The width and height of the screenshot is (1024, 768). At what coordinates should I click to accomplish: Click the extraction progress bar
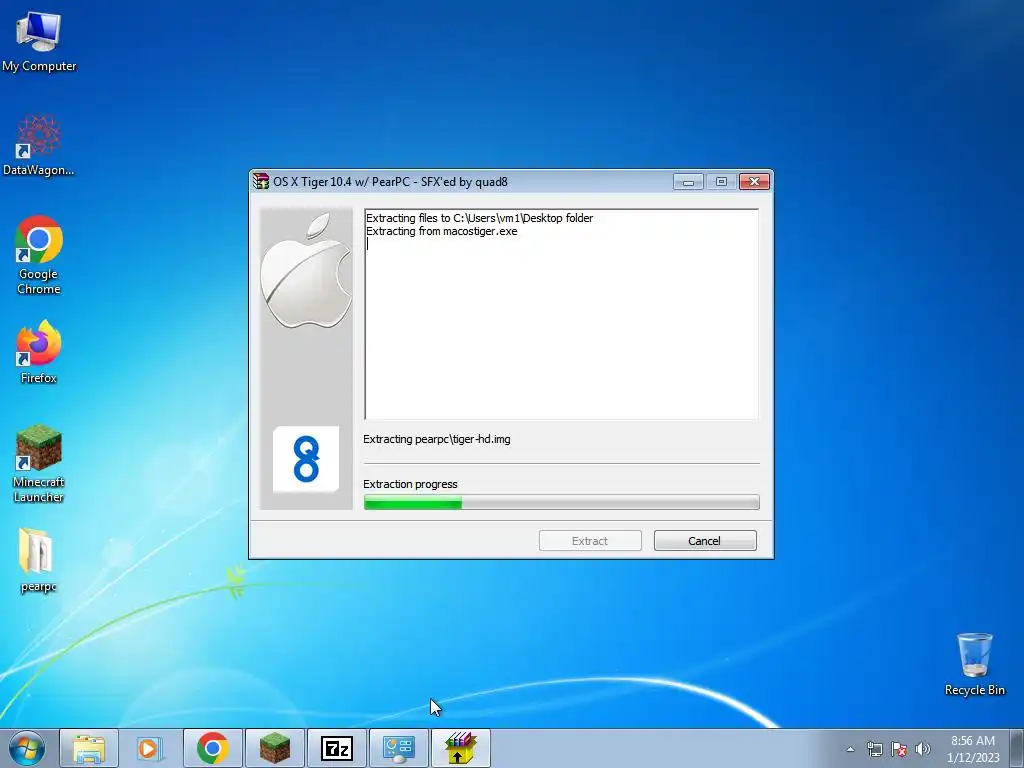click(x=561, y=502)
